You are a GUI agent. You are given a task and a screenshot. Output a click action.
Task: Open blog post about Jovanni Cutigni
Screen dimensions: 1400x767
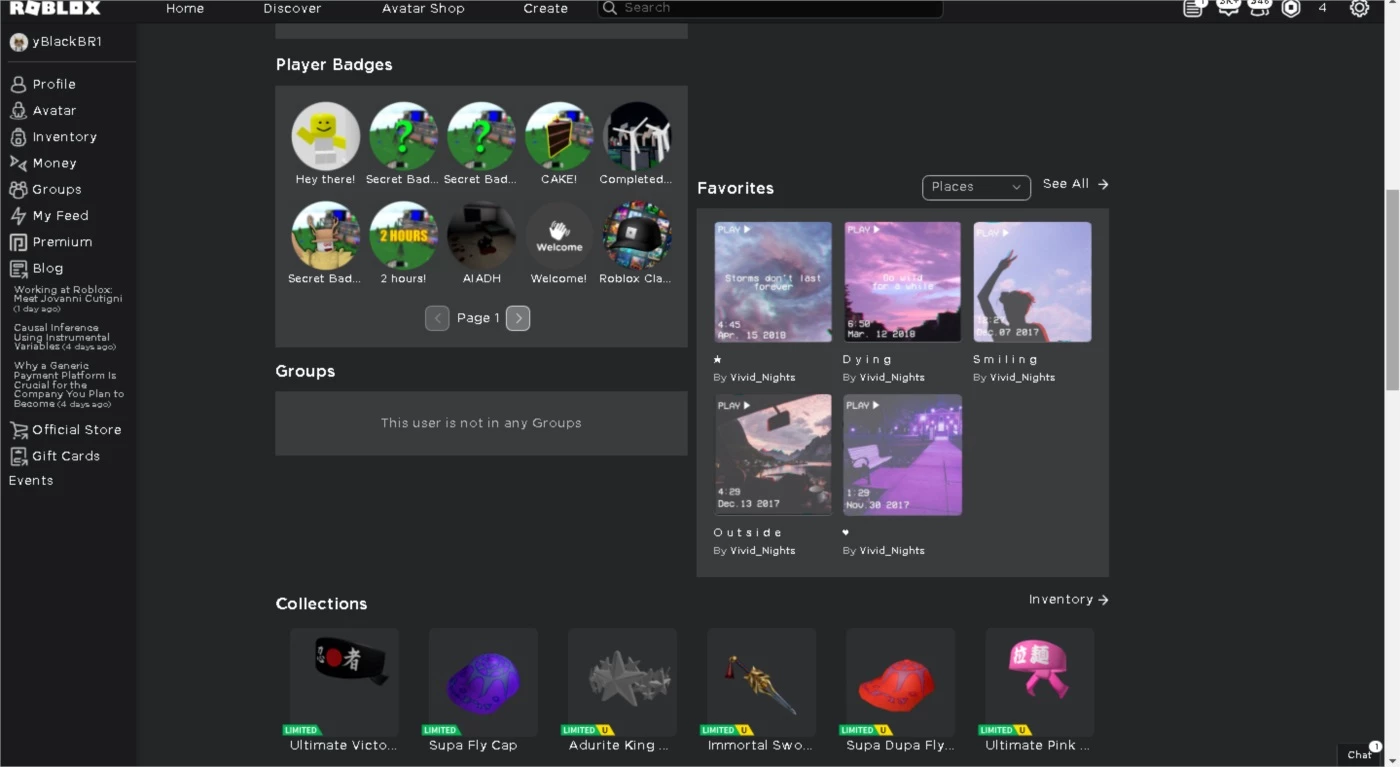tap(68, 299)
